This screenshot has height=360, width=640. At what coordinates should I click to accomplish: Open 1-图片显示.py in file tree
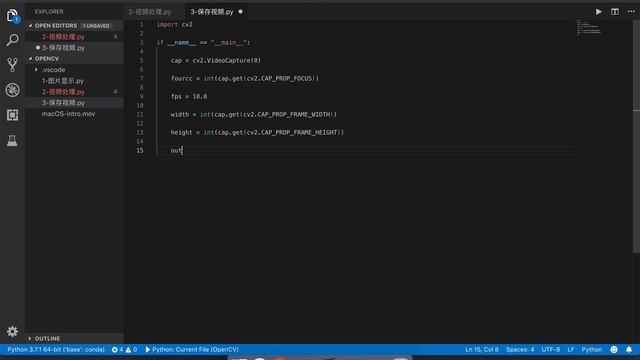point(75,81)
